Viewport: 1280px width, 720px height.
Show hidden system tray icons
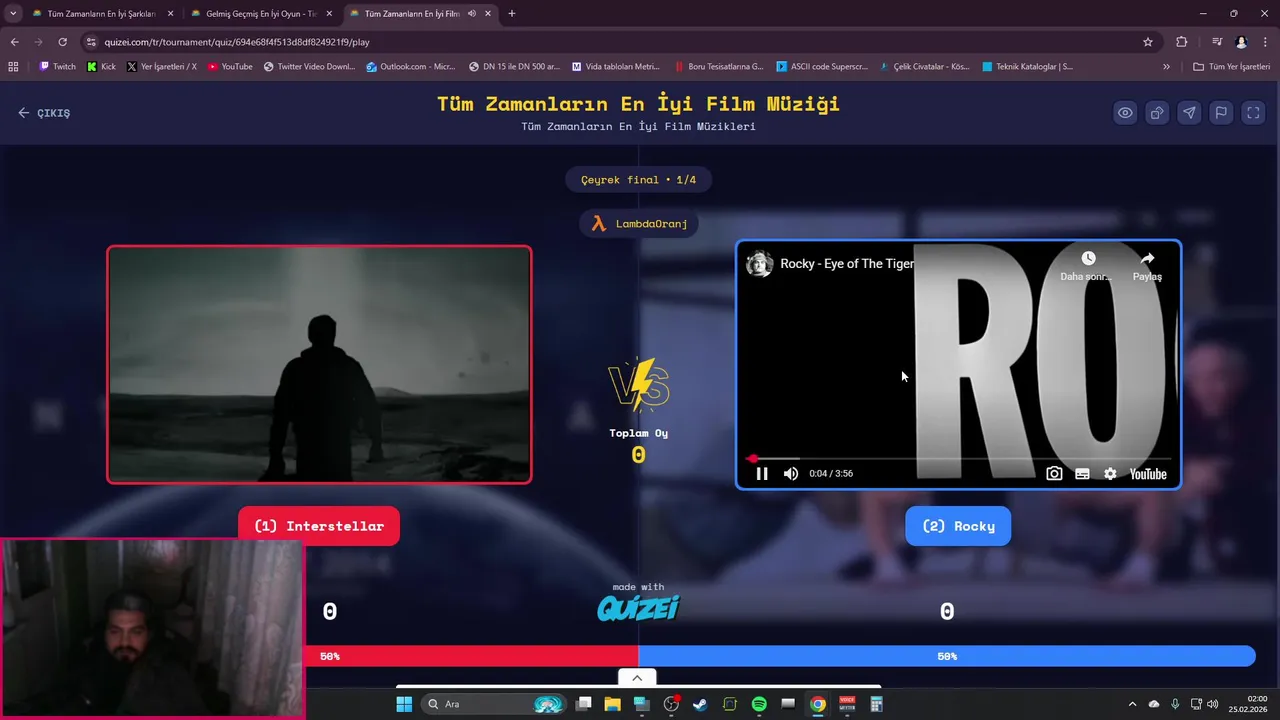click(x=1132, y=704)
